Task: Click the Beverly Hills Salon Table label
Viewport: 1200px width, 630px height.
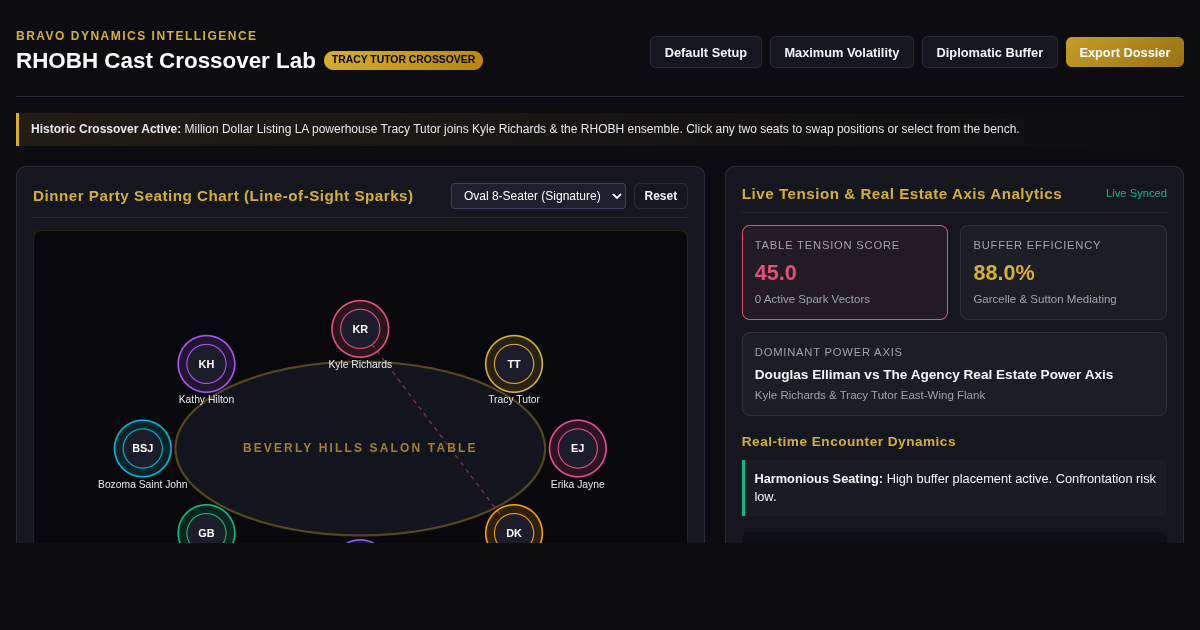Action: click(x=360, y=448)
